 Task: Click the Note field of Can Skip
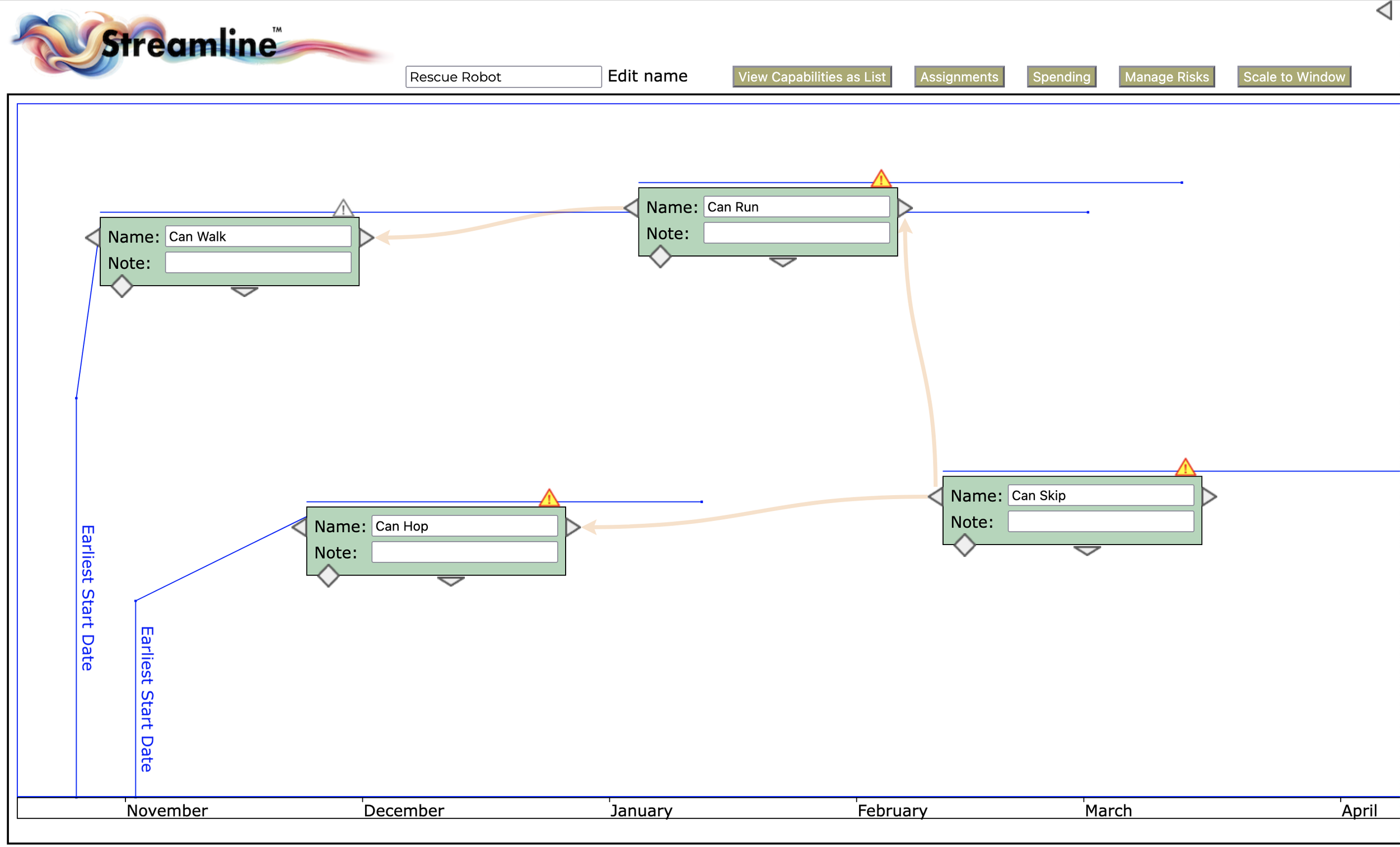tap(1100, 522)
